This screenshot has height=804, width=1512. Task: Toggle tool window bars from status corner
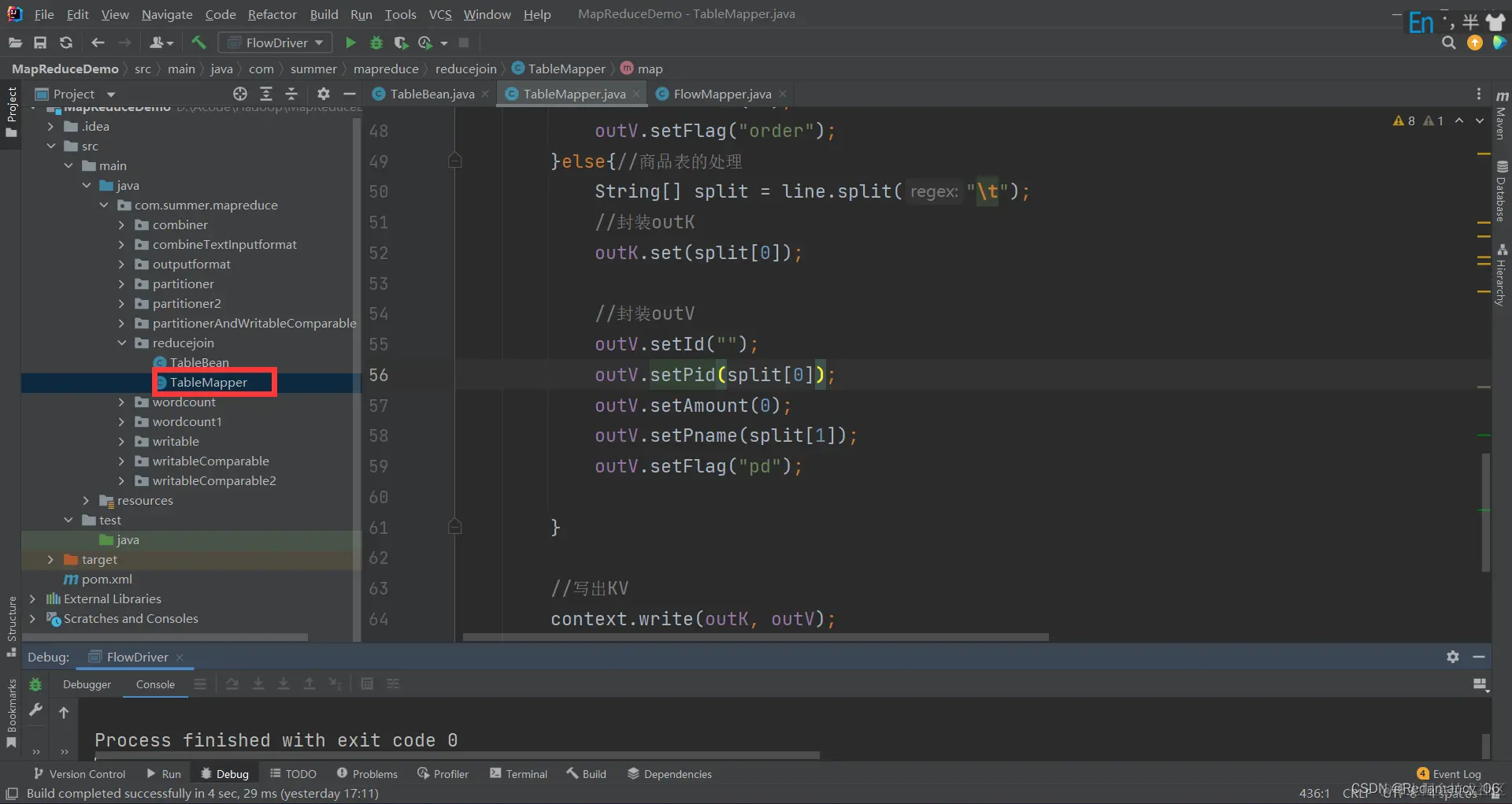pos(12,794)
